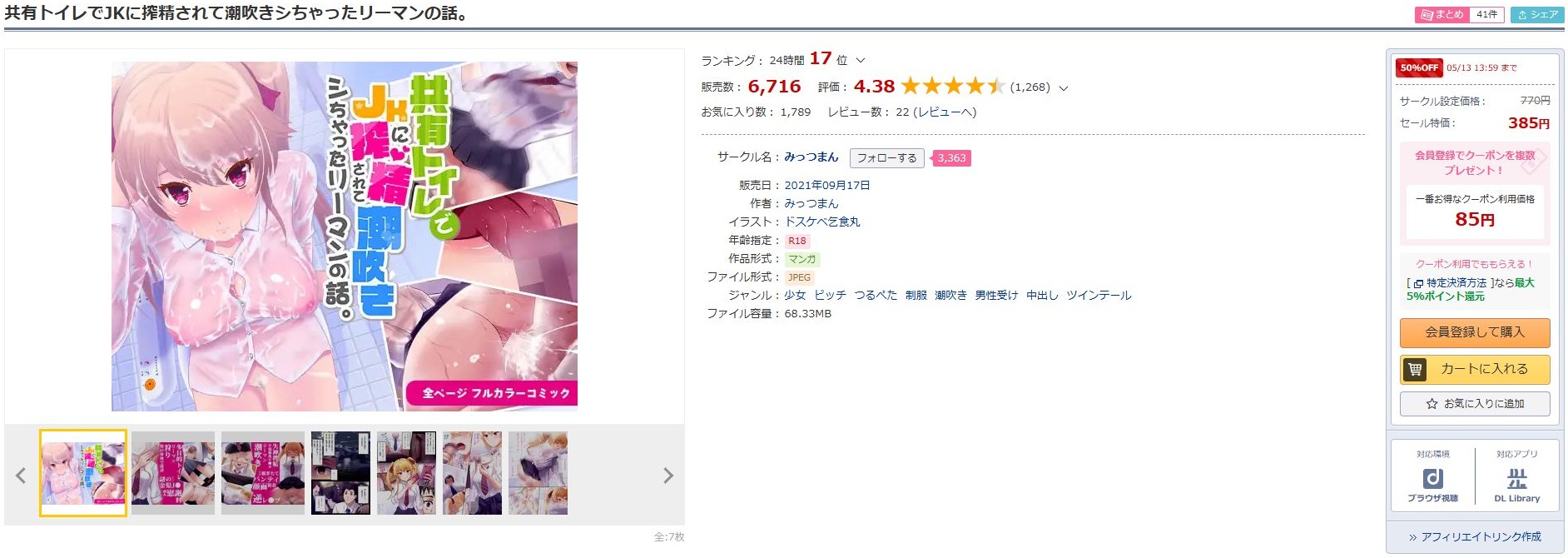This screenshot has height=558, width=1568.
Task: Open the みっつまん circle name link
Action: (x=811, y=157)
